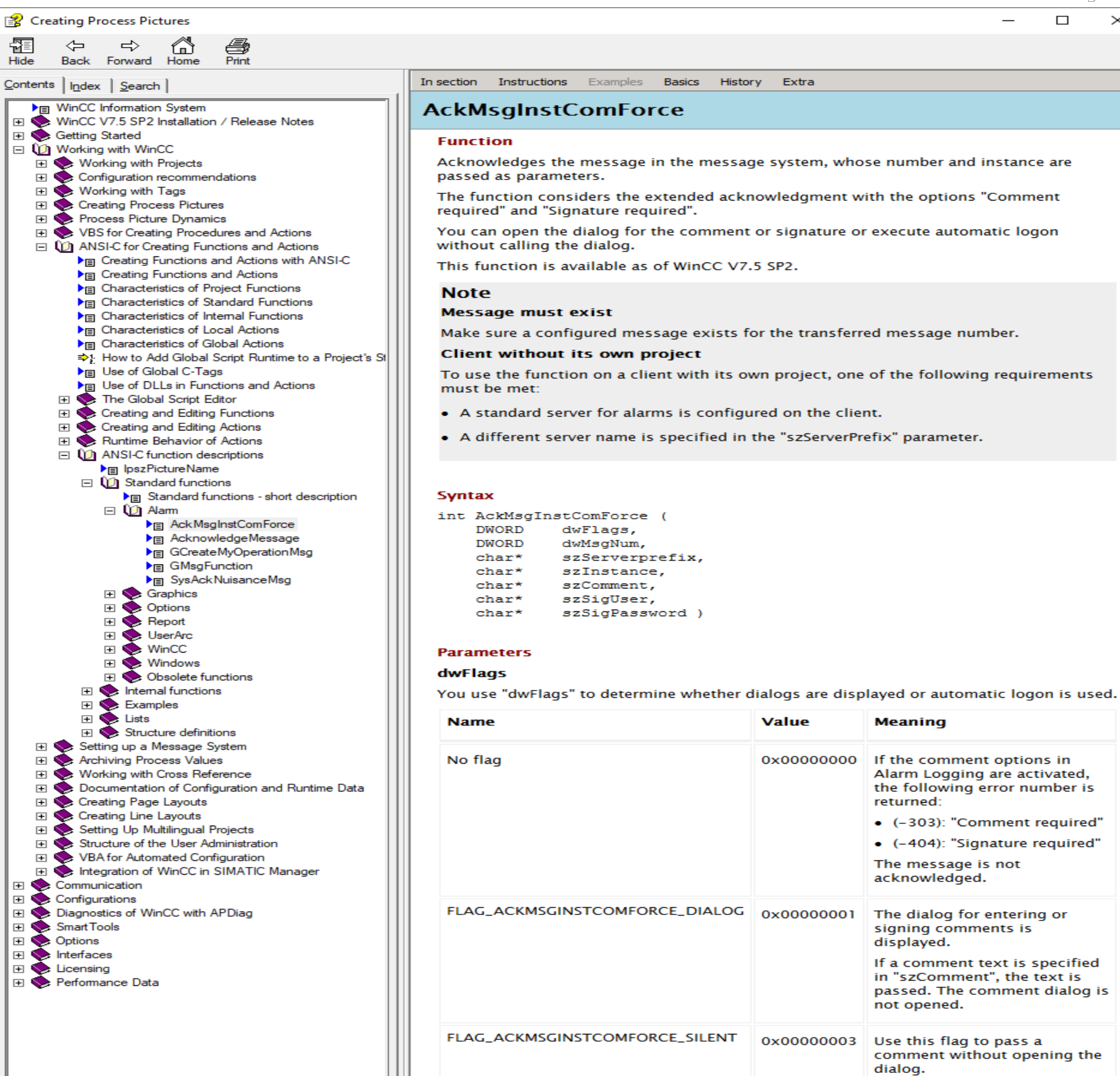Go to Home page icon
The width and height of the screenshot is (1120, 1076).
click(183, 46)
